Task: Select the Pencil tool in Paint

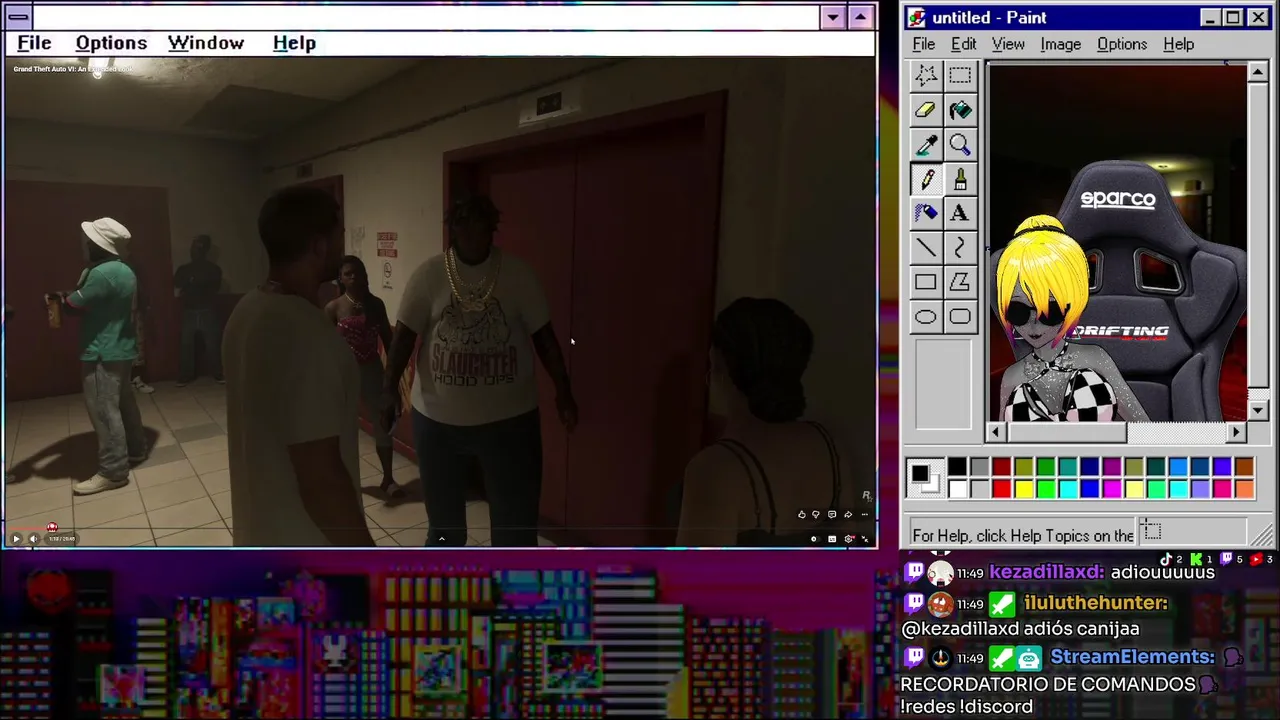Action: [x=926, y=179]
